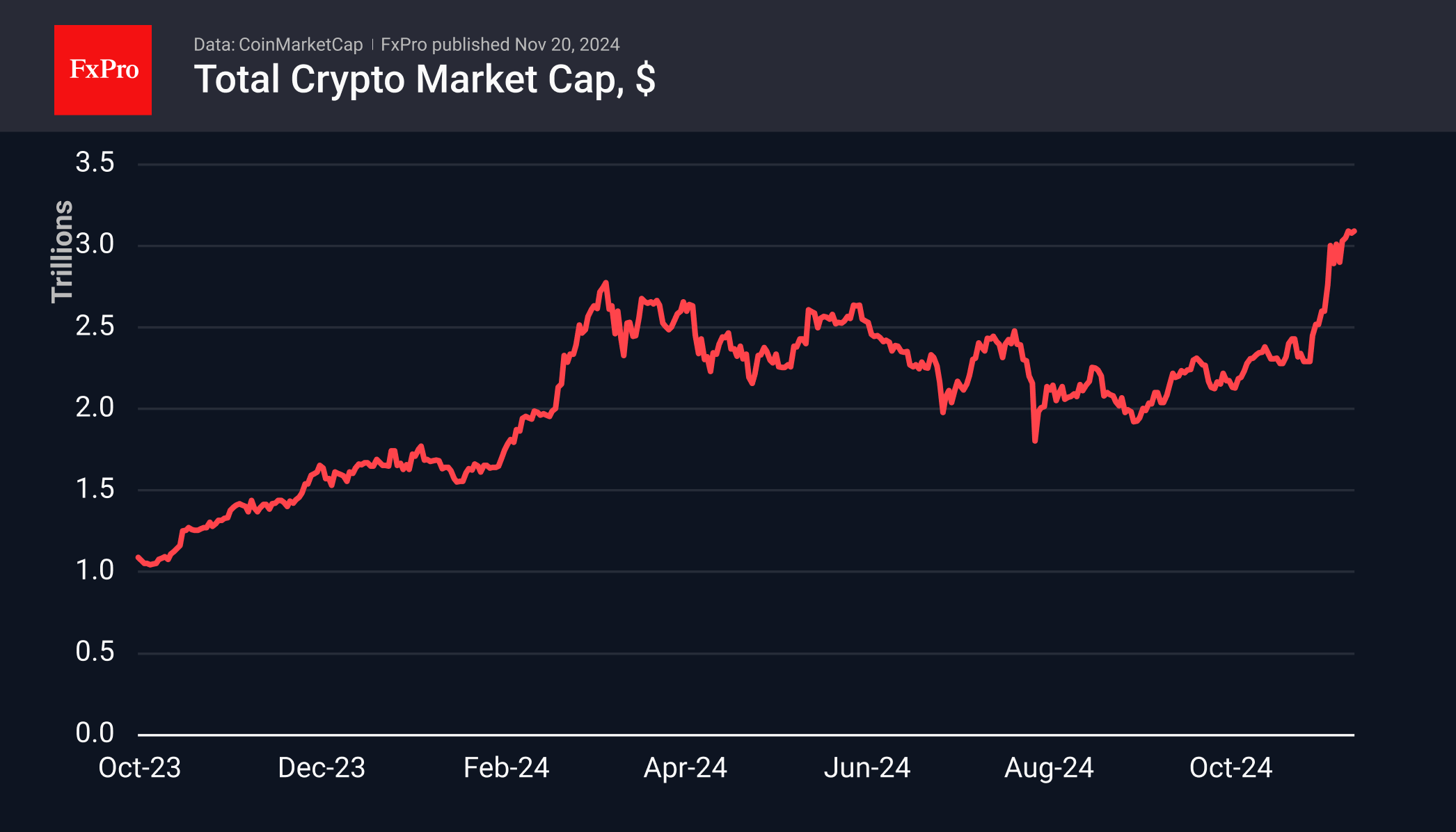Click the 0.5 y-axis tick label
The height and width of the screenshot is (832, 1456).
95,651
